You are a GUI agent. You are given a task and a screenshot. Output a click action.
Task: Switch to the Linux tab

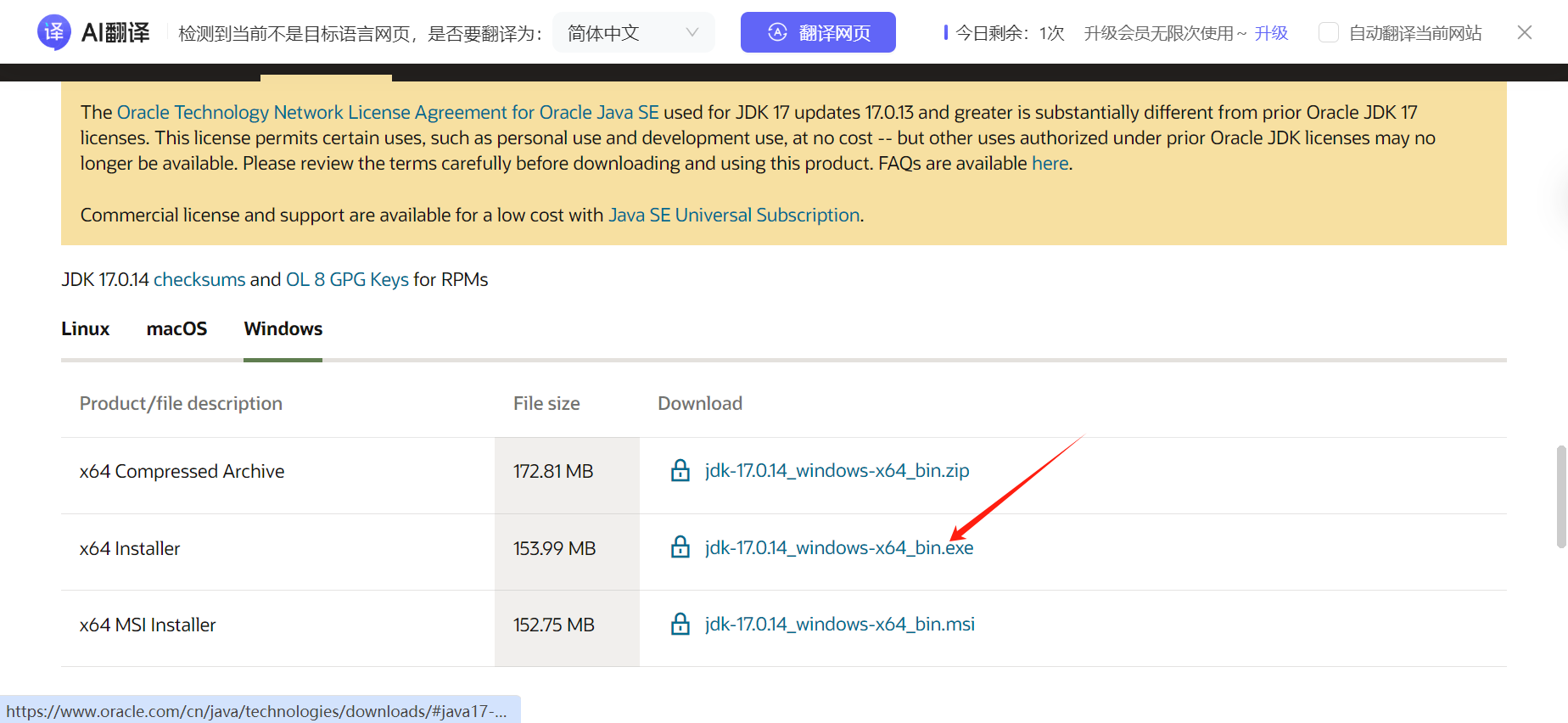pyautogui.click(x=86, y=328)
